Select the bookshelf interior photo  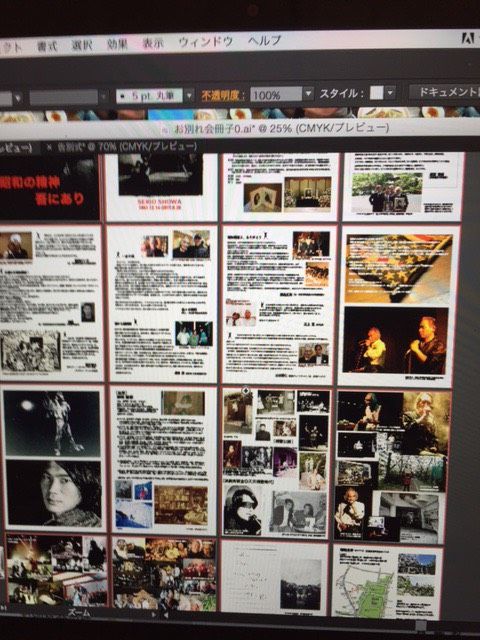pyautogui.click(x=181, y=505)
